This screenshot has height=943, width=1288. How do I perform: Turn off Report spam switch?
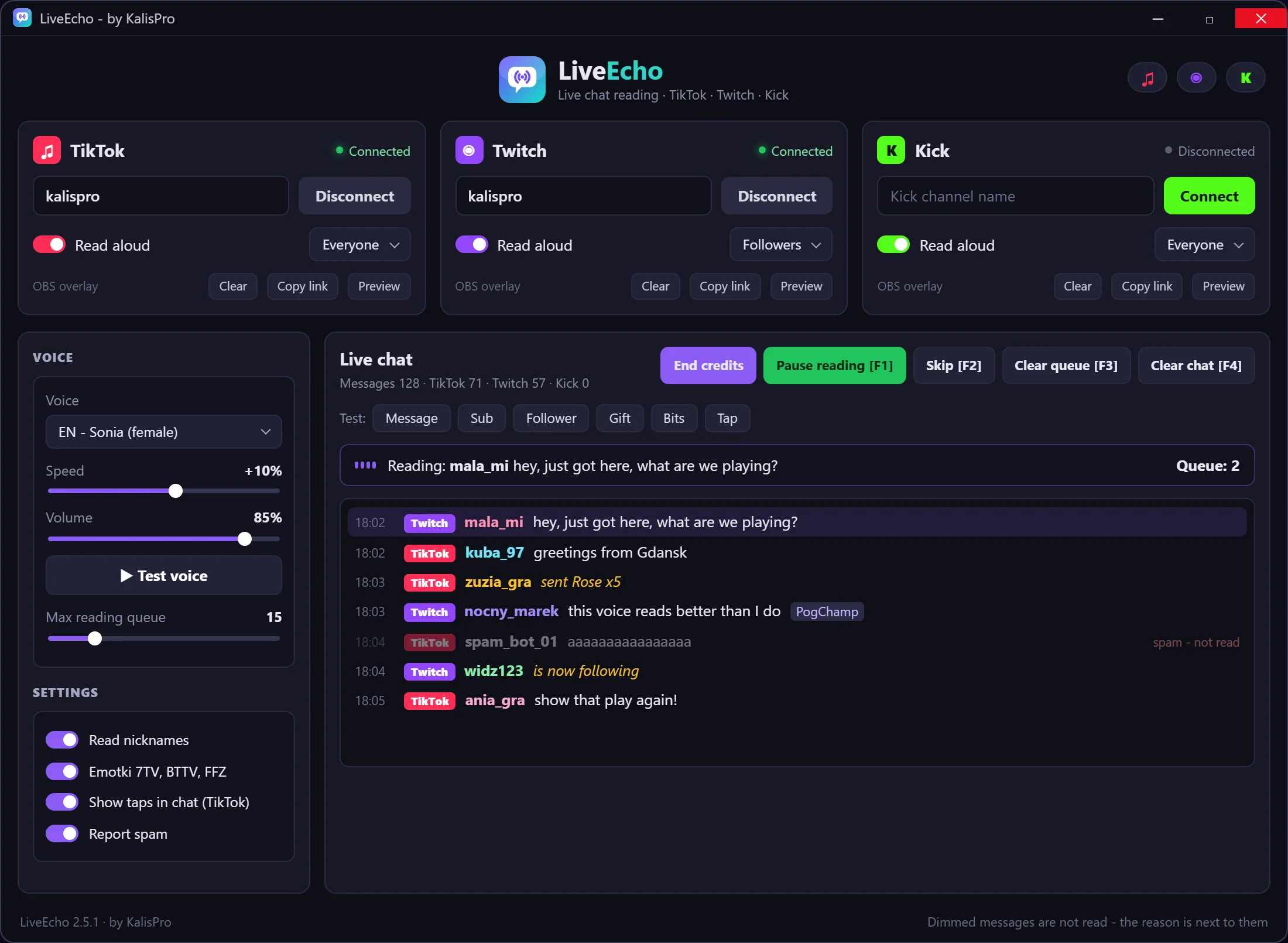pyautogui.click(x=62, y=834)
